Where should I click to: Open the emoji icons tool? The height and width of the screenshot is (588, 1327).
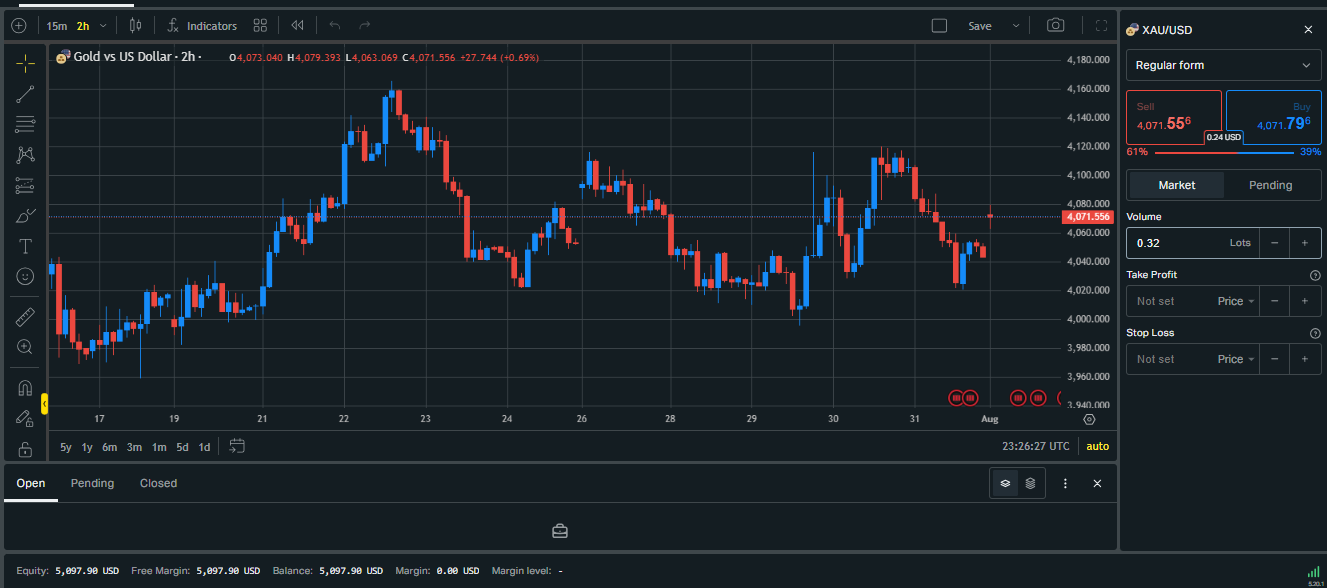25,276
